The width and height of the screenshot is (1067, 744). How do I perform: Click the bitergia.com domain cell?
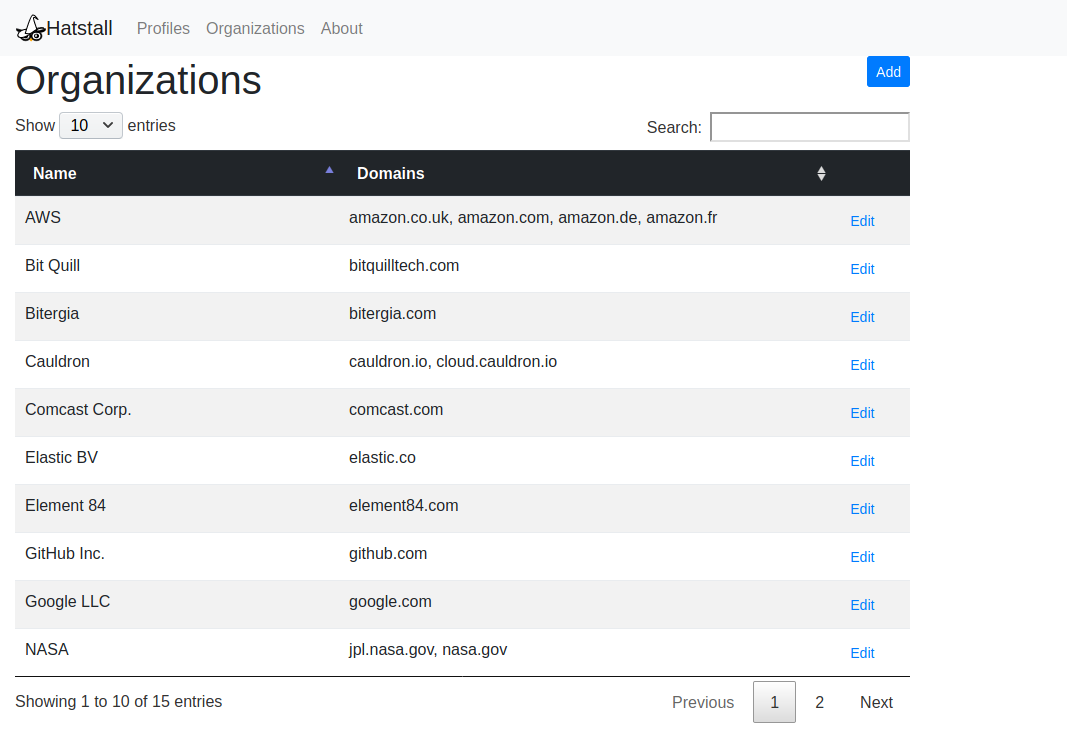[x=585, y=317]
